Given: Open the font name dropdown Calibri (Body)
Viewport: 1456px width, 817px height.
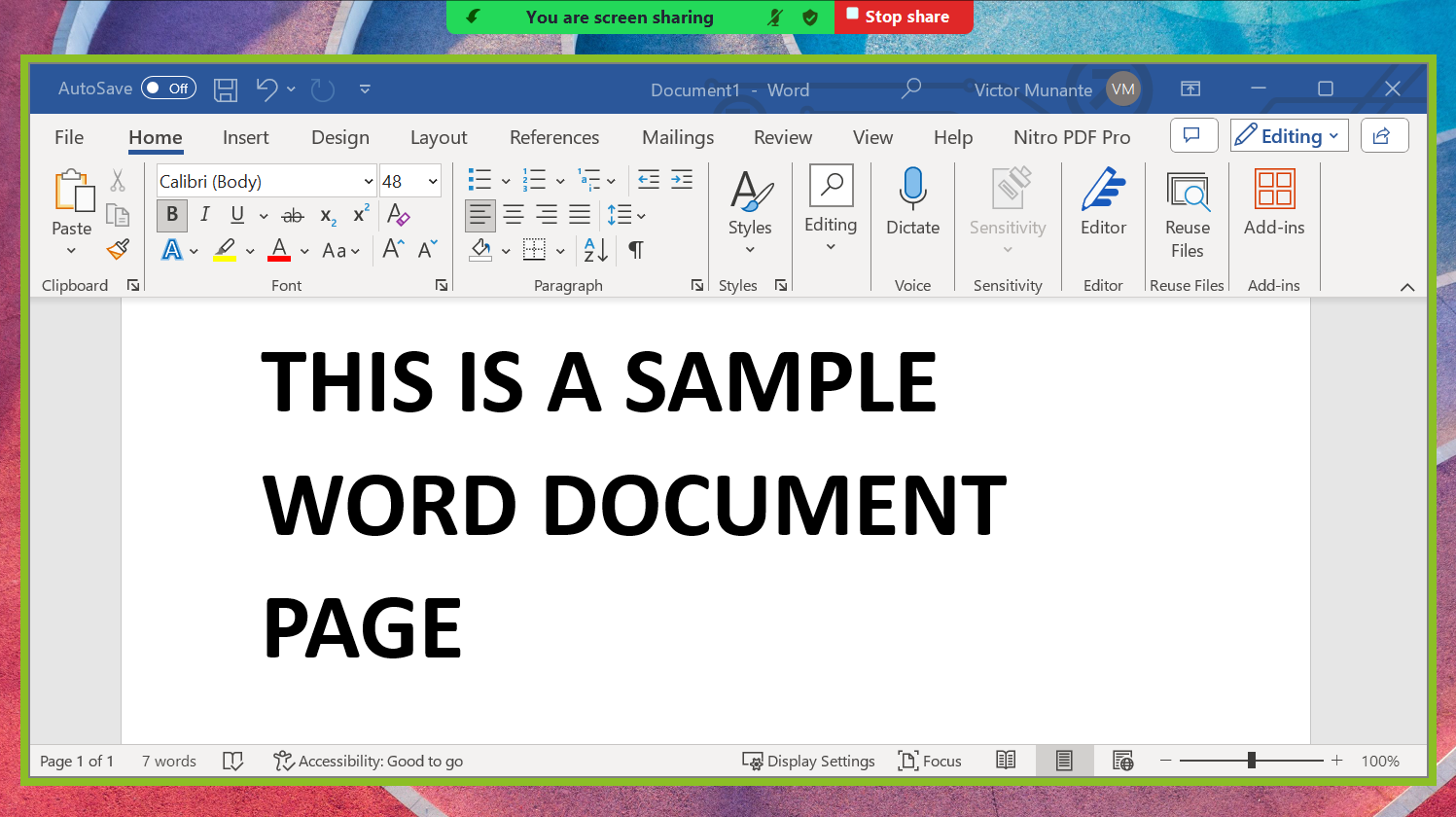Looking at the screenshot, I should 369,181.
